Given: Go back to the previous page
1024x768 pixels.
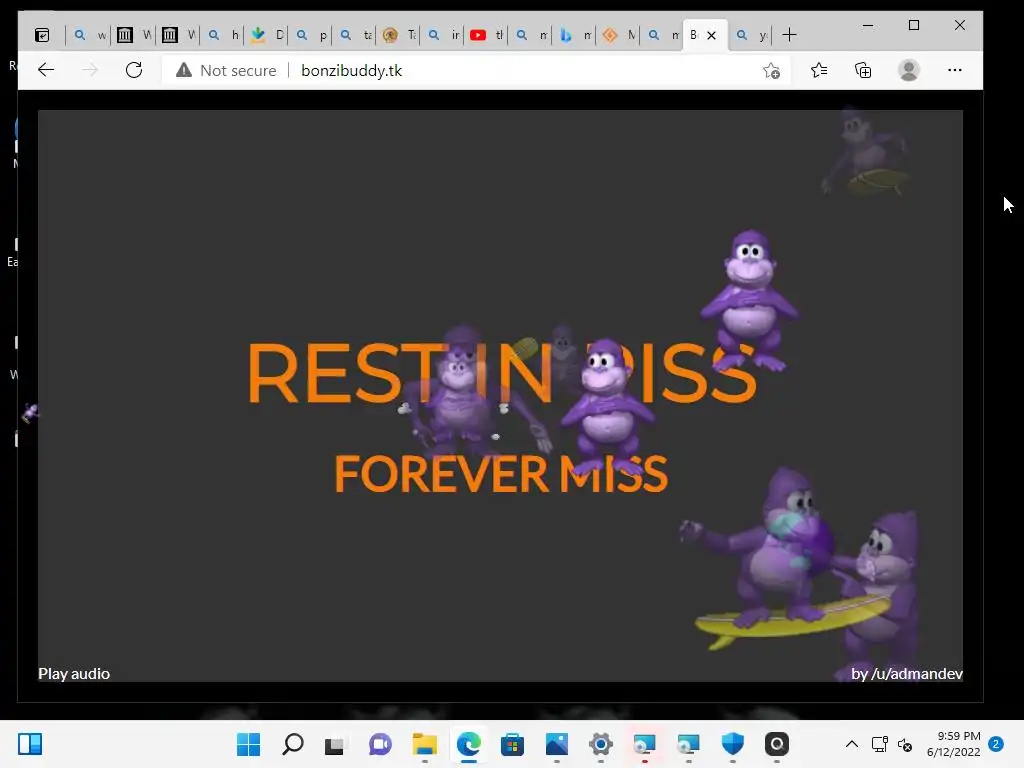Looking at the screenshot, I should [46, 70].
